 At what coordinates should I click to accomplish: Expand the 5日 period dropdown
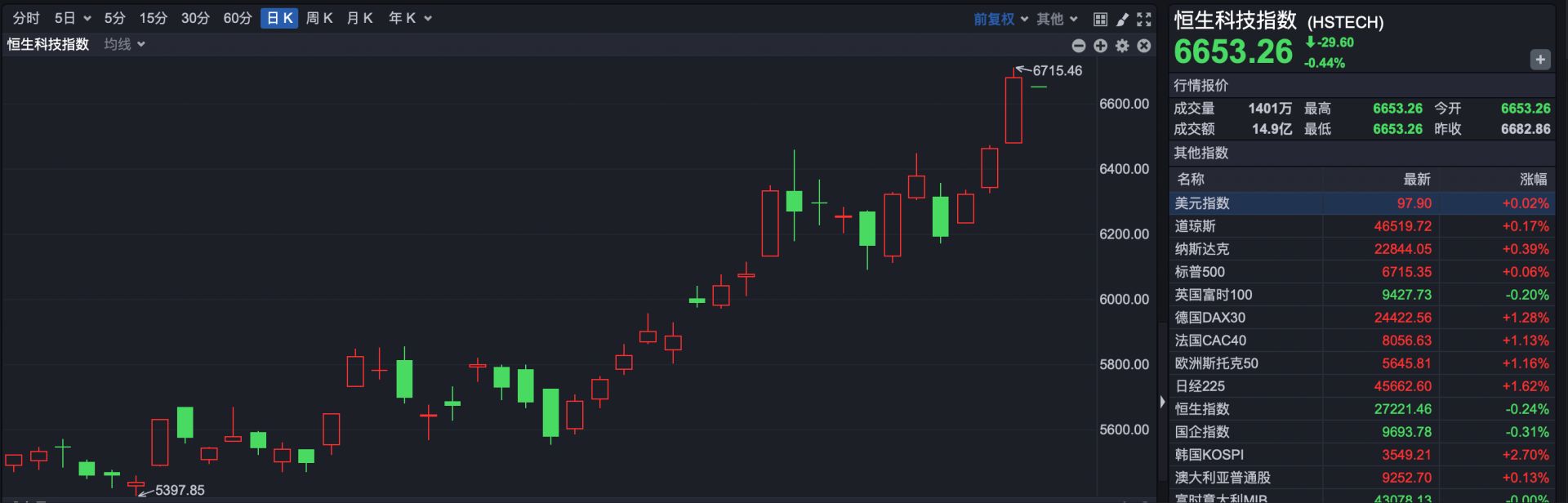tap(72, 18)
